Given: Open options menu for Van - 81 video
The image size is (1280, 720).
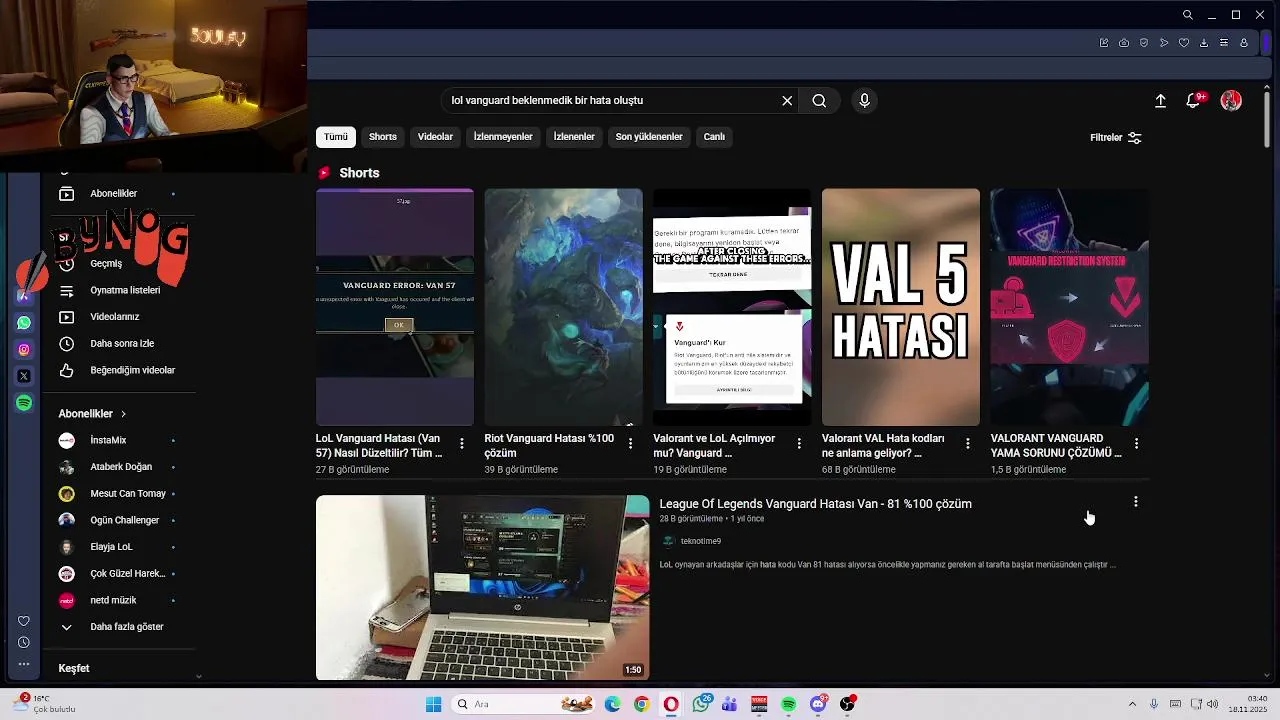Looking at the screenshot, I should tap(1136, 502).
